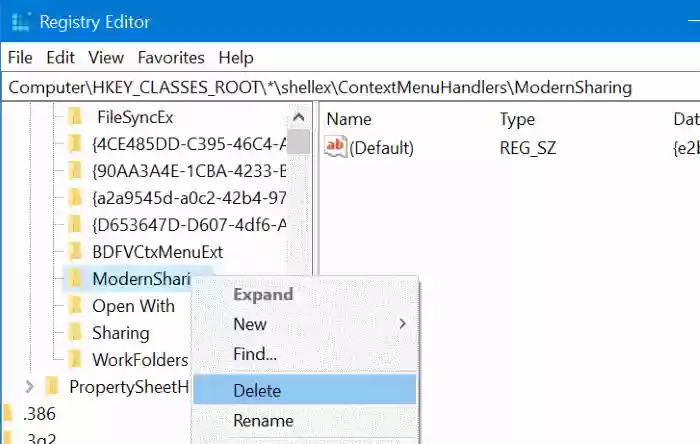Click the .386 key folder icon
Image resolution: width=700 pixels, height=444 pixels.
point(8,414)
